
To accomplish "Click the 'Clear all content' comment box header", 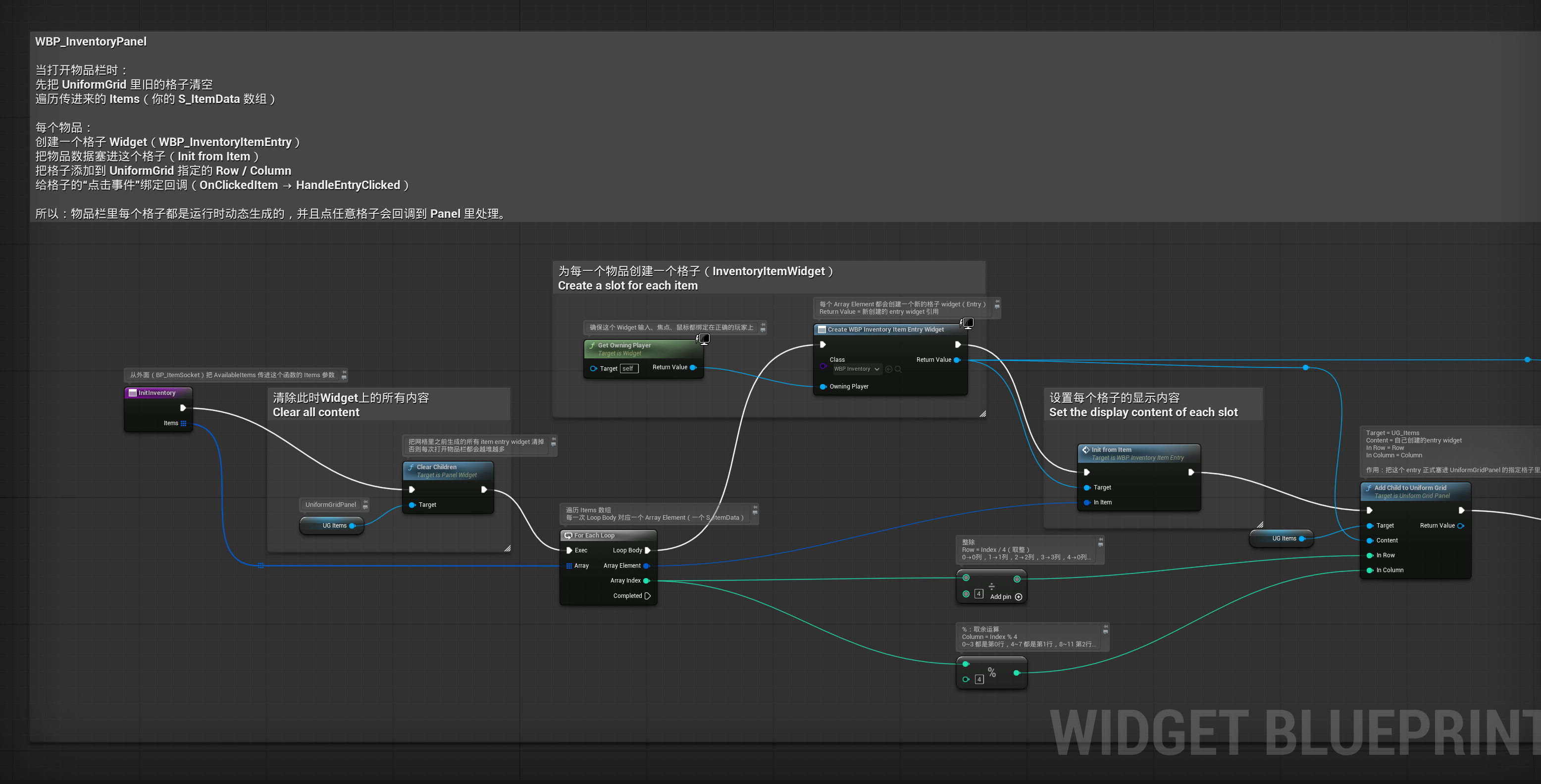I will click(389, 405).
